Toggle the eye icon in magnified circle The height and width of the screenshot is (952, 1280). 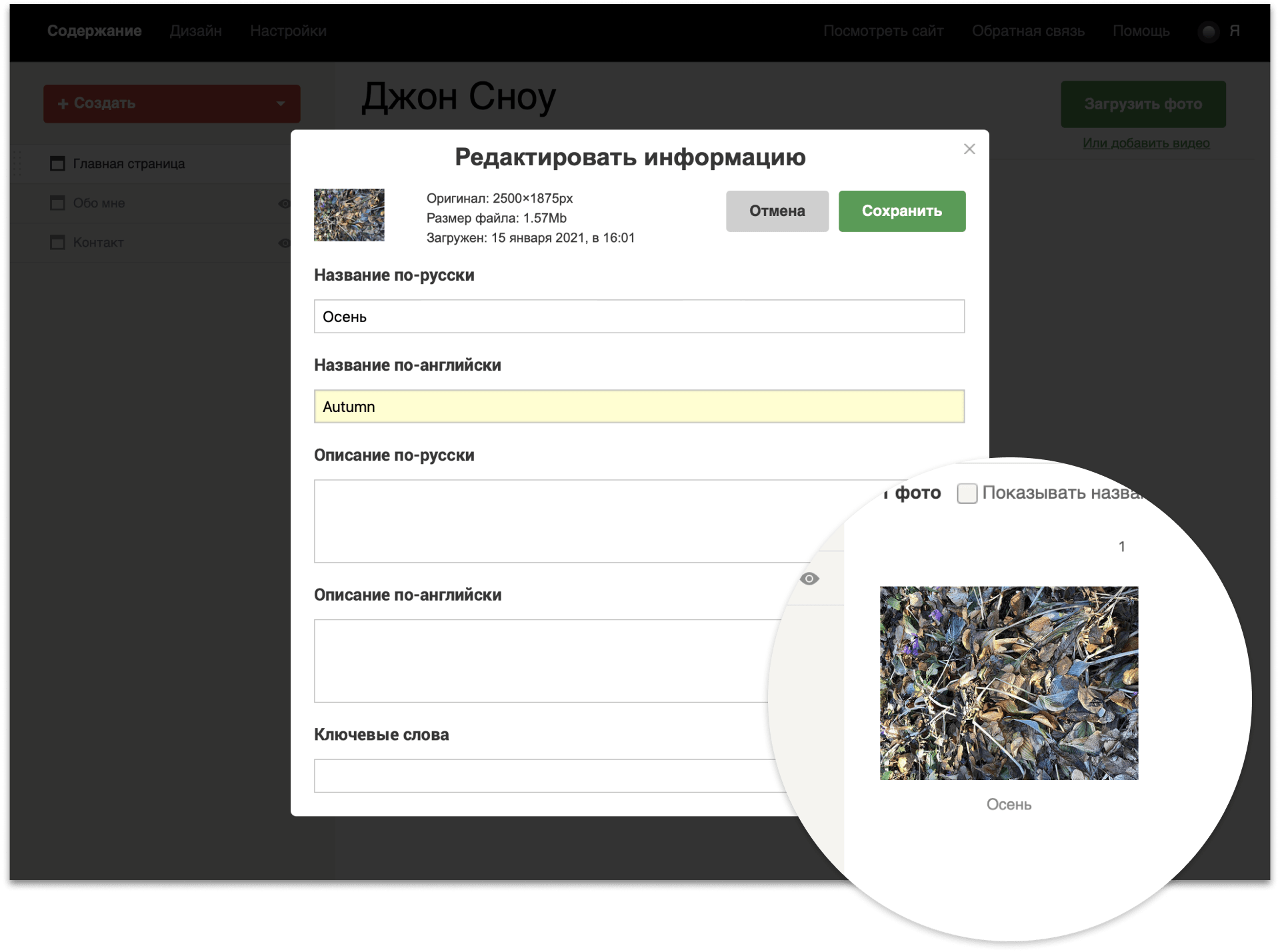809,579
